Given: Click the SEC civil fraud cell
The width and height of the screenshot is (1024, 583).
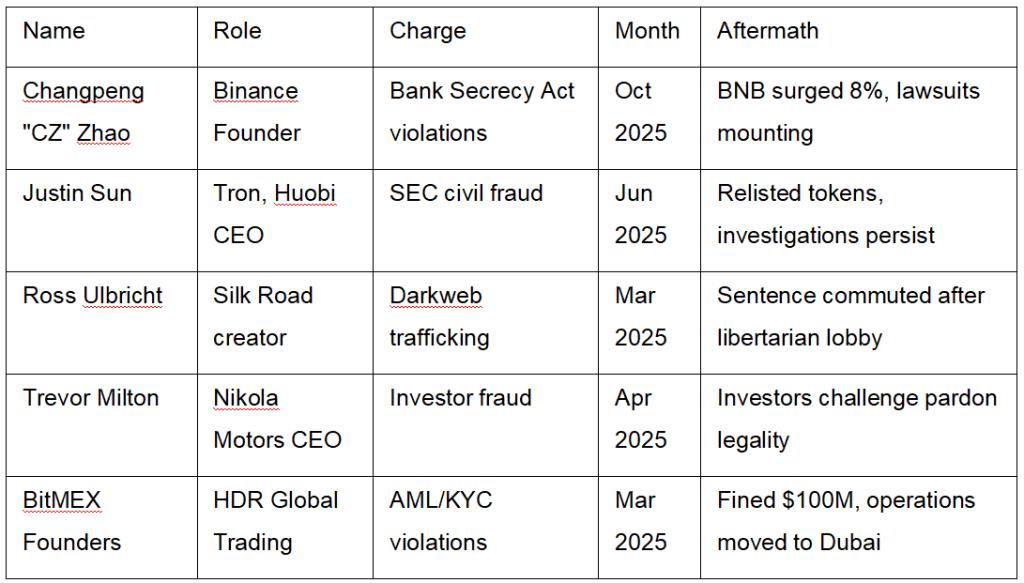Looking at the screenshot, I should pyautogui.click(x=466, y=193).
